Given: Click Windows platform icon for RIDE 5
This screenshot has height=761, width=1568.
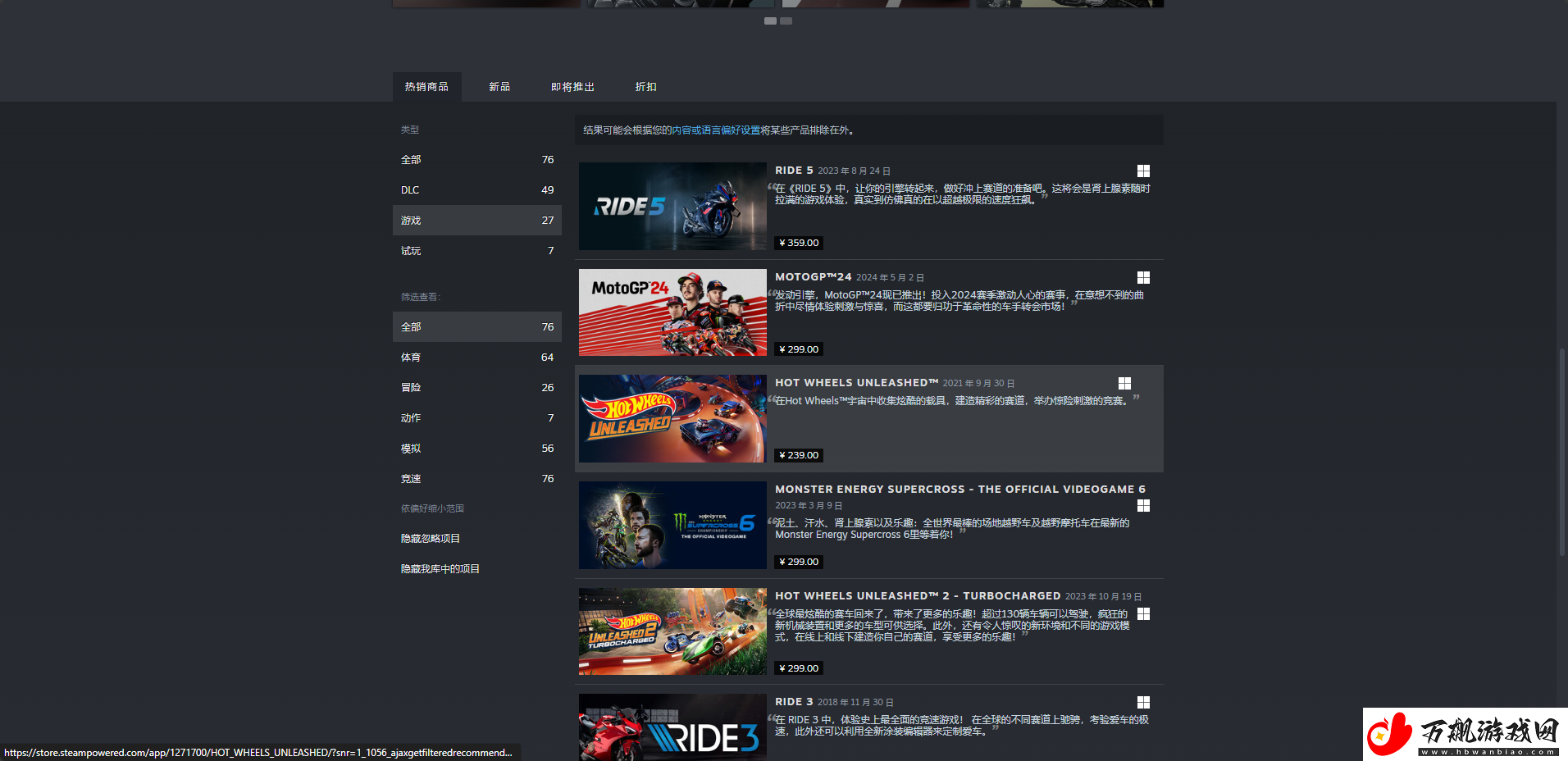Looking at the screenshot, I should (x=1143, y=171).
